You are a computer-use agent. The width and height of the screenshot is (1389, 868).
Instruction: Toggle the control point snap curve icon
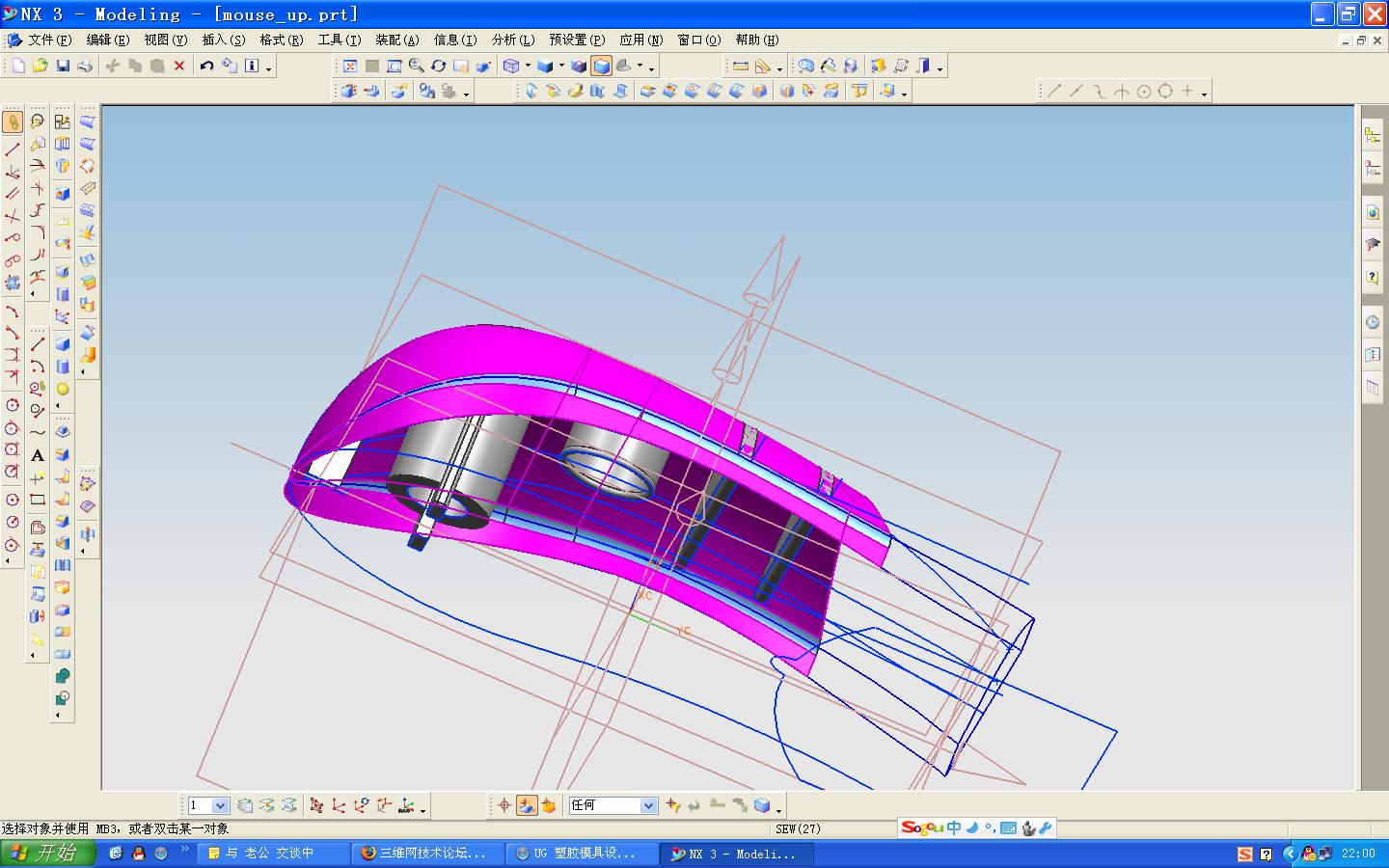(x=1099, y=91)
